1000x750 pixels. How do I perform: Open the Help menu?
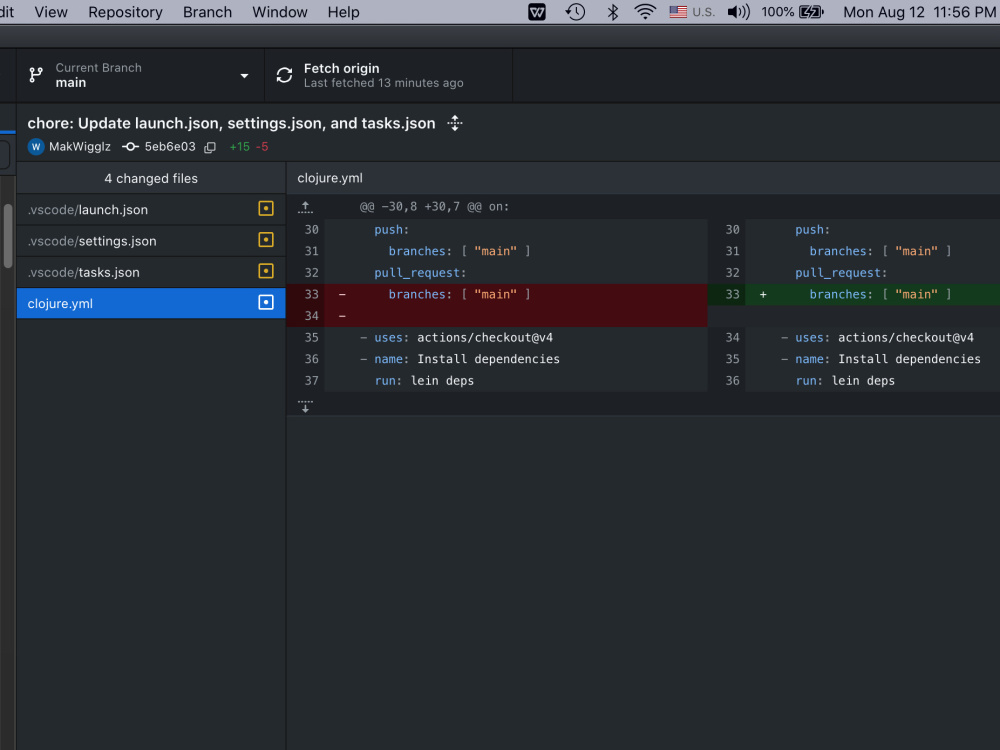click(343, 12)
